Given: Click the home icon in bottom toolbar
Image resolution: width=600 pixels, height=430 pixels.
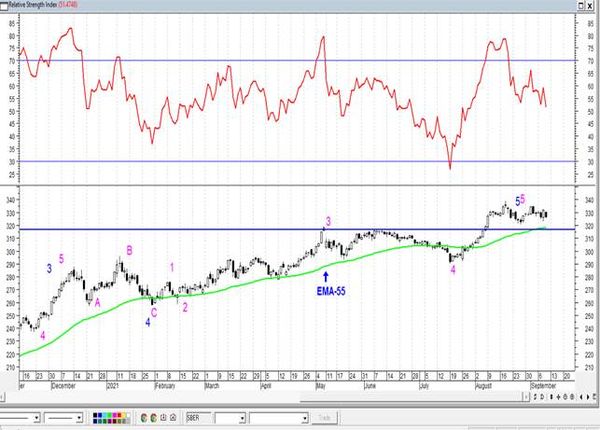Looking at the screenshot, I should tap(173, 418).
